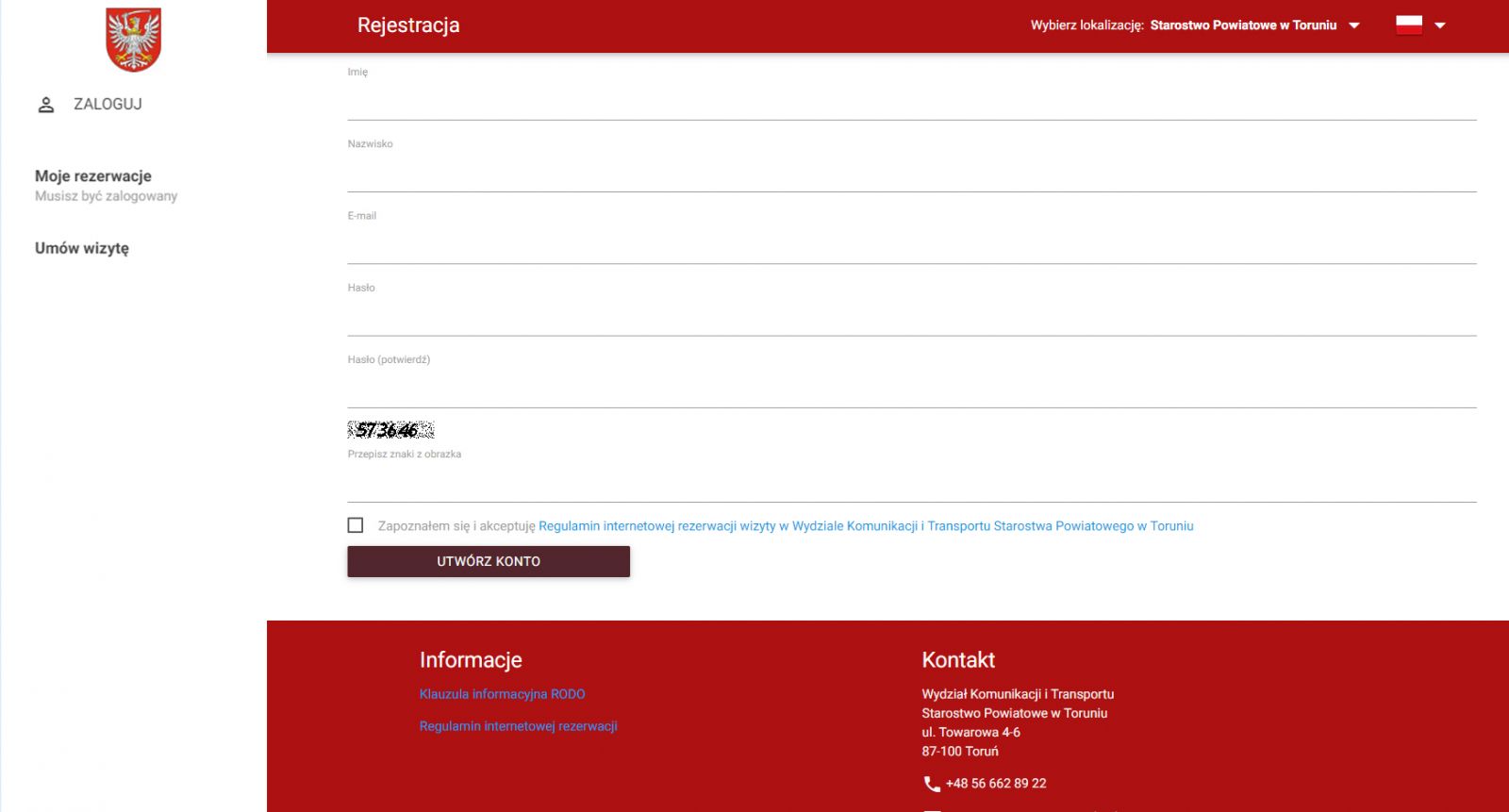Select Umów wizytę in the sidebar
The width and height of the screenshot is (1509, 812).
click(82, 248)
